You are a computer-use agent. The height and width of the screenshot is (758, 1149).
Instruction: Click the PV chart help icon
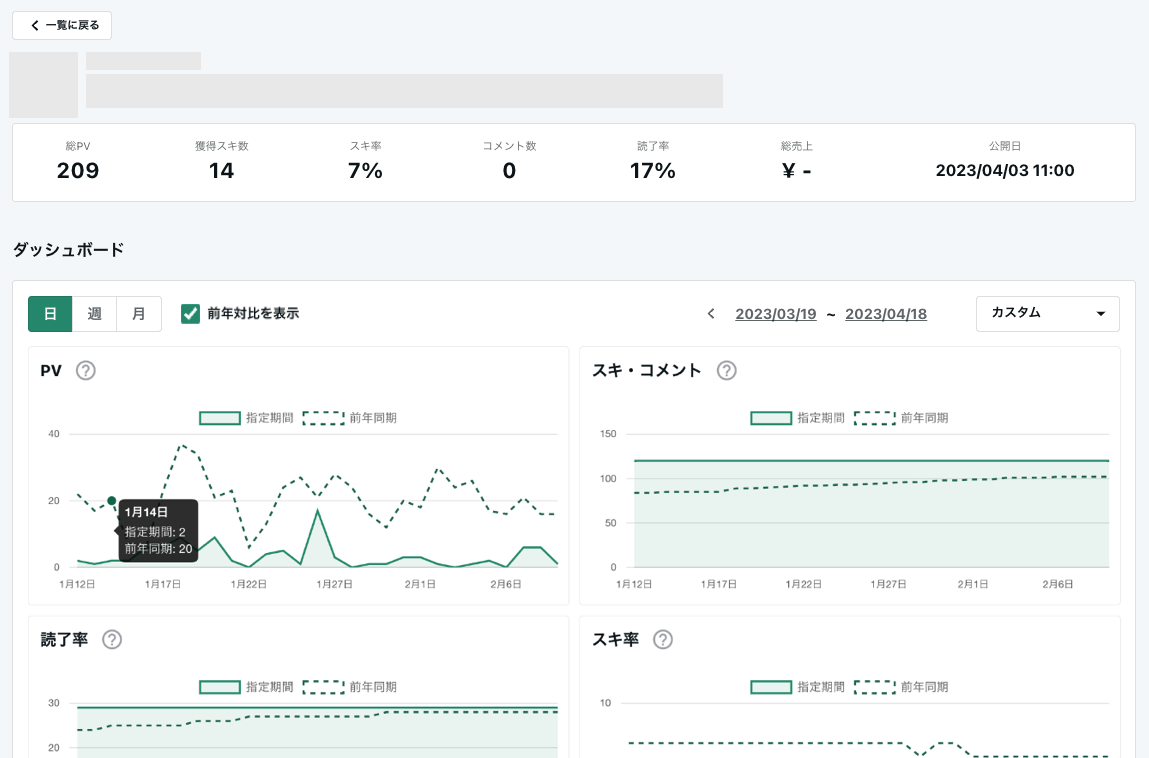(x=86, y=371)
